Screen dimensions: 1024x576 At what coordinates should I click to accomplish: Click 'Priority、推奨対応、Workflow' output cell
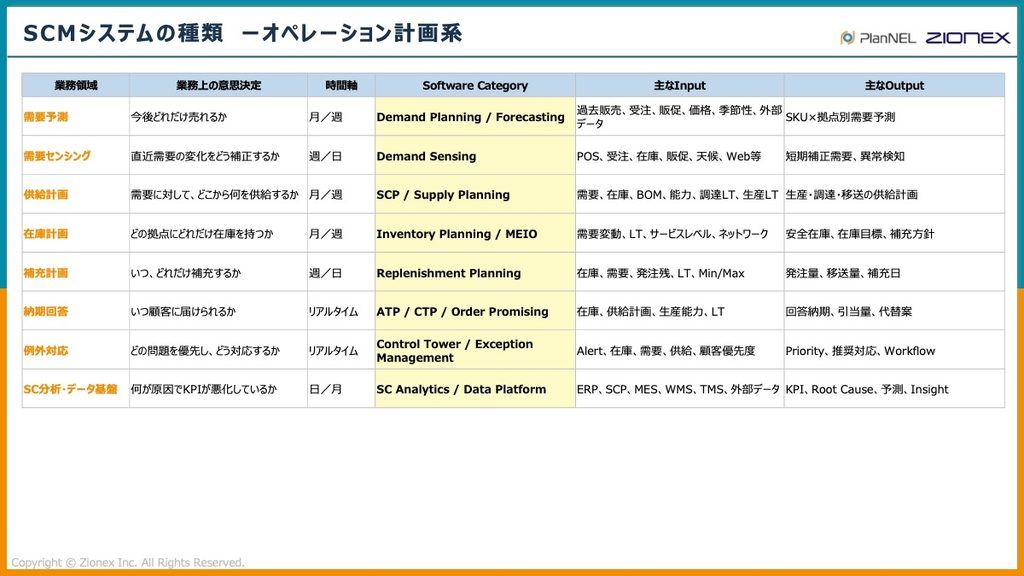pyautogui.click(x=894, y=351)
